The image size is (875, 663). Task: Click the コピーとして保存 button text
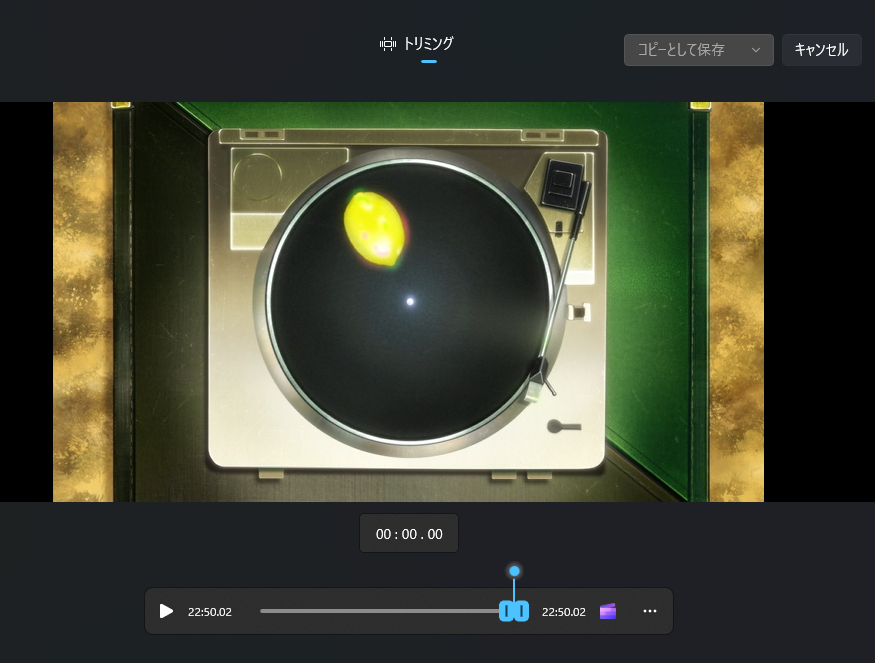(681, 50)
